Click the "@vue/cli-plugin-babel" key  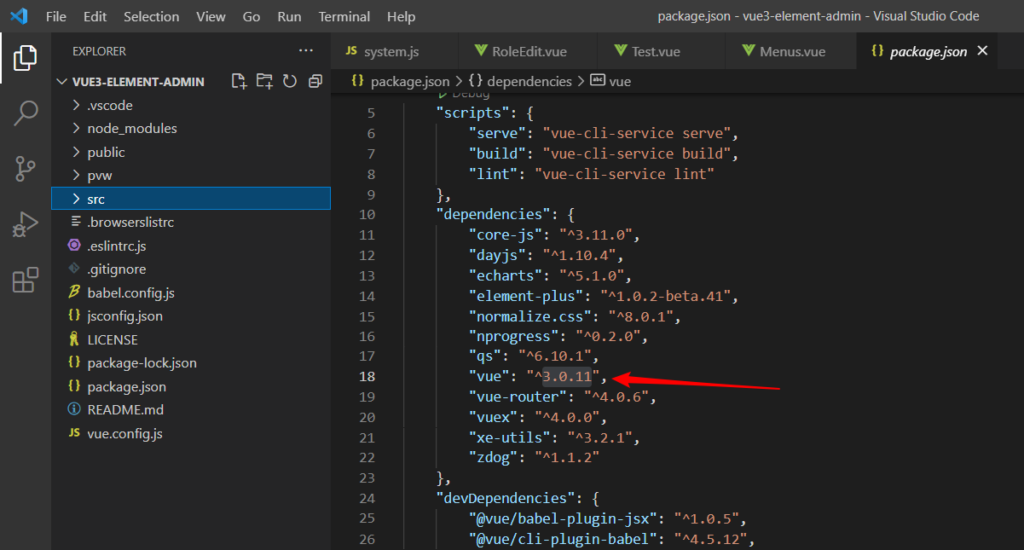click(563, 539)
